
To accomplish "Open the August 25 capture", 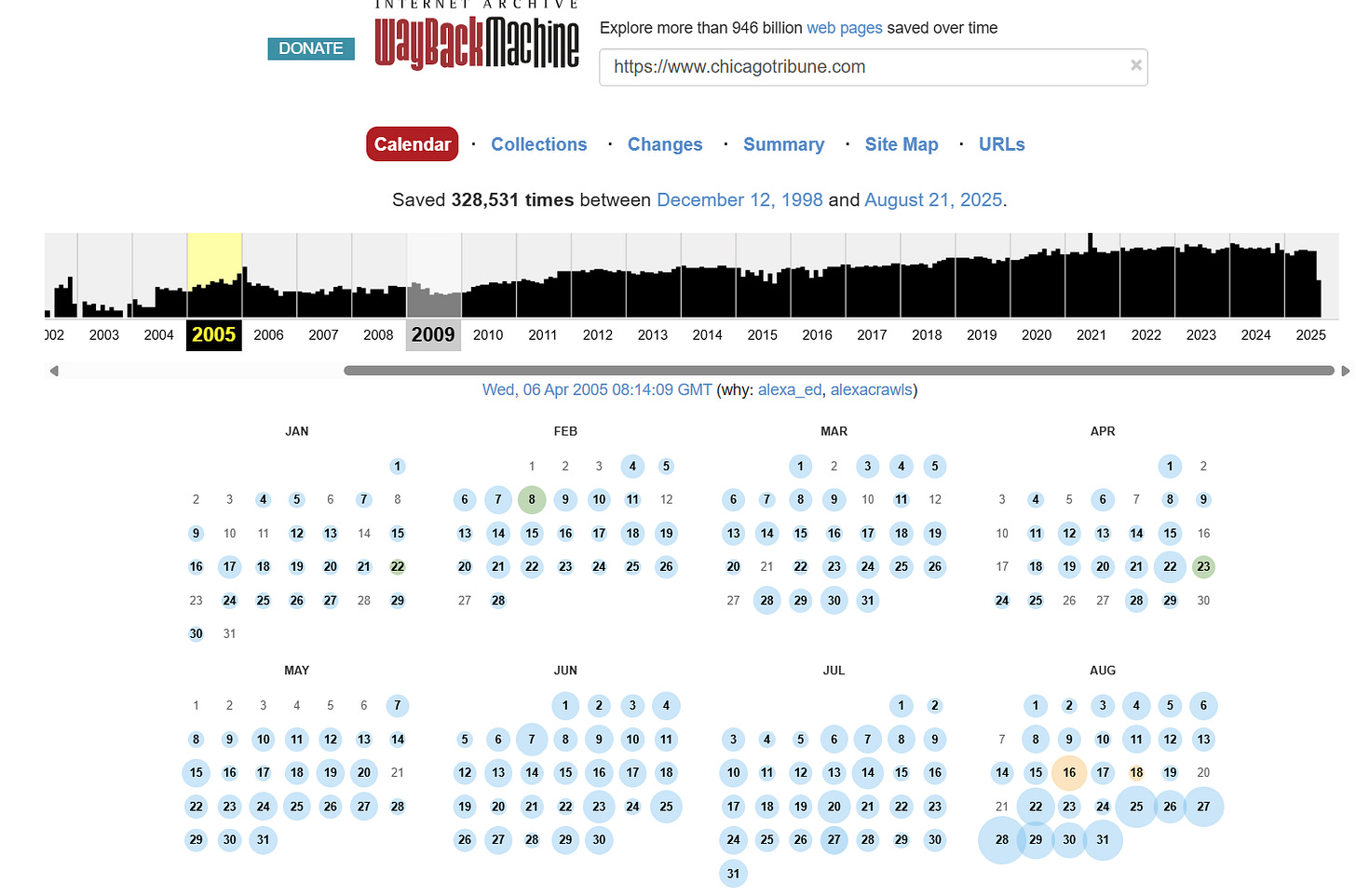I will pos(1136,807).
